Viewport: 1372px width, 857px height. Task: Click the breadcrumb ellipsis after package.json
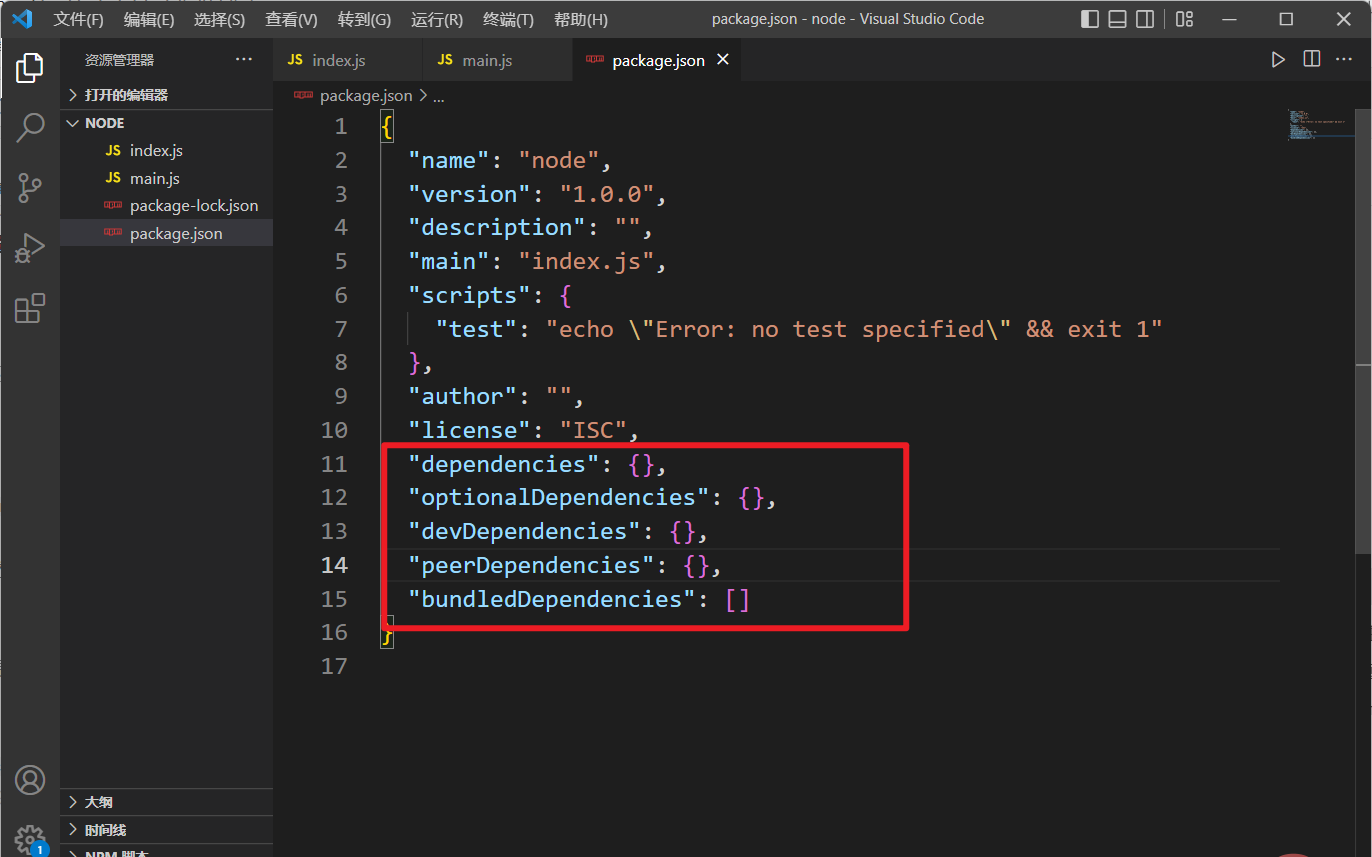point(438,96)
